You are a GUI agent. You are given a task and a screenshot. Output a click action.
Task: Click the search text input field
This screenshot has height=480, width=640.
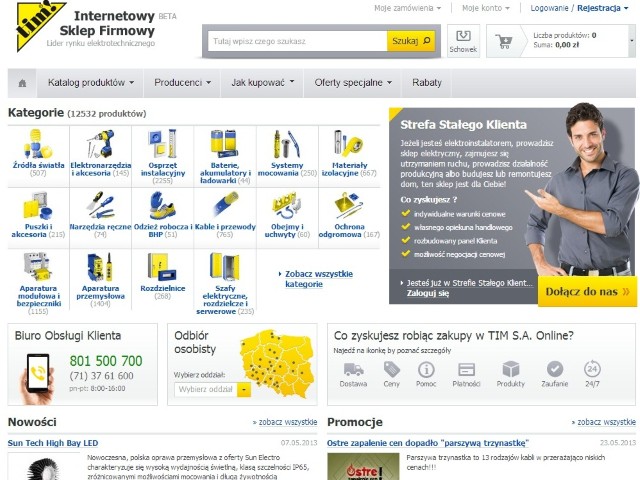coord(298,41)
